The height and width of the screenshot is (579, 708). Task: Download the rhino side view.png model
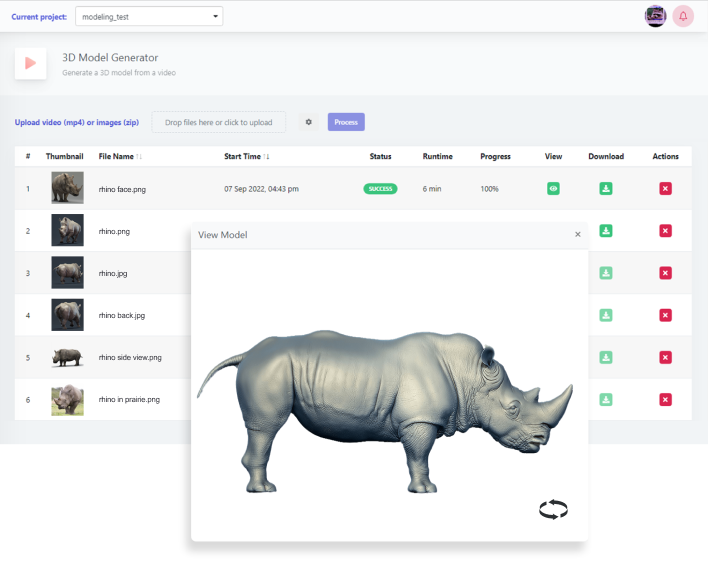coord(606,357)
